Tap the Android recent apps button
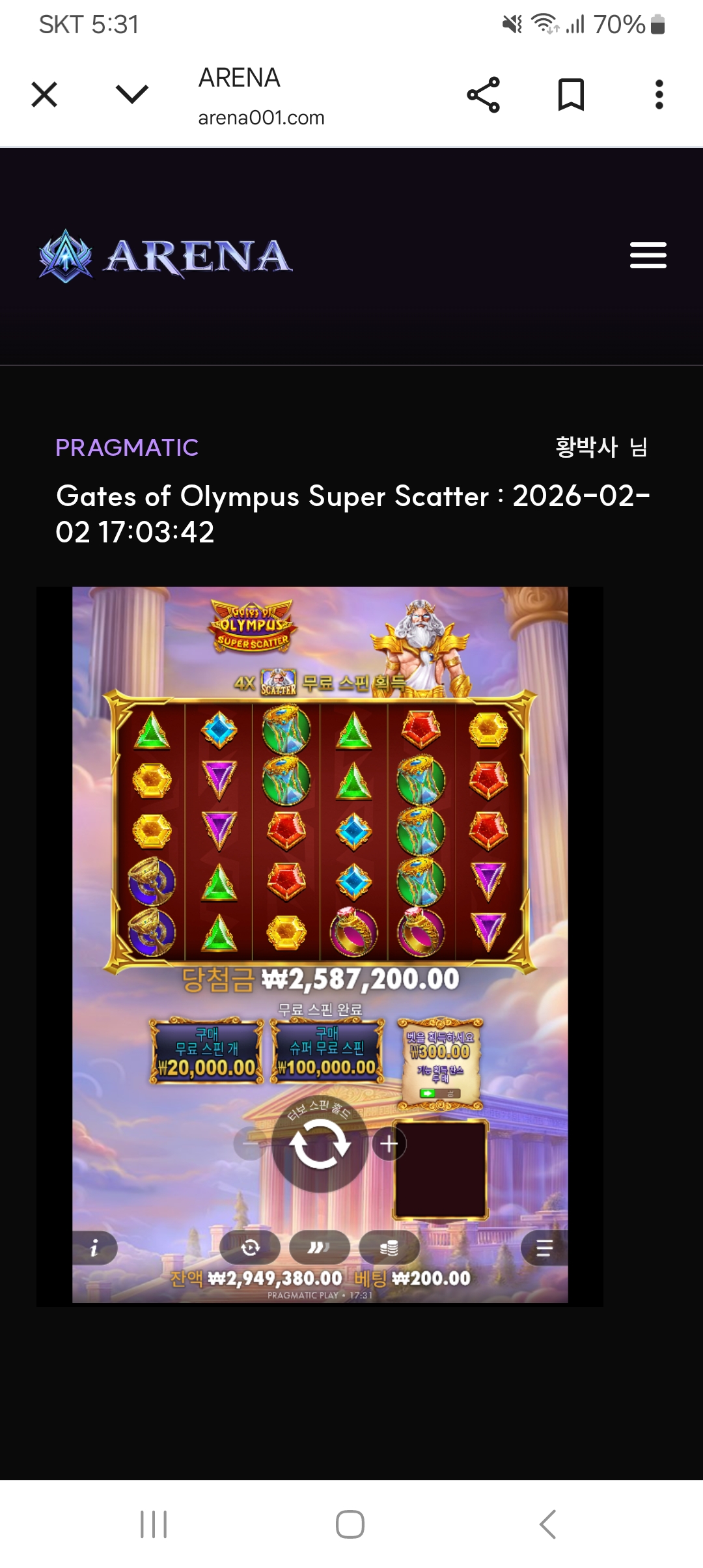 154,1524
